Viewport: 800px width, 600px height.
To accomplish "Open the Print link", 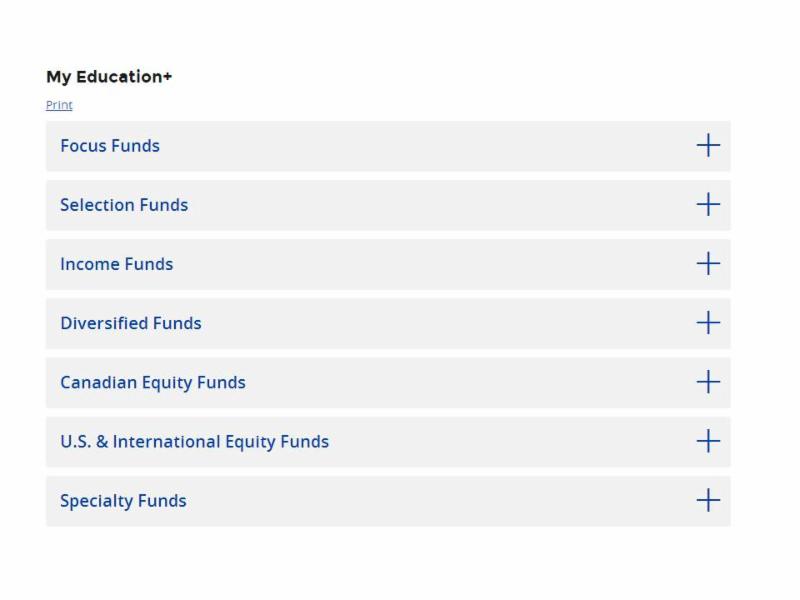I will (x=59, y=105).
